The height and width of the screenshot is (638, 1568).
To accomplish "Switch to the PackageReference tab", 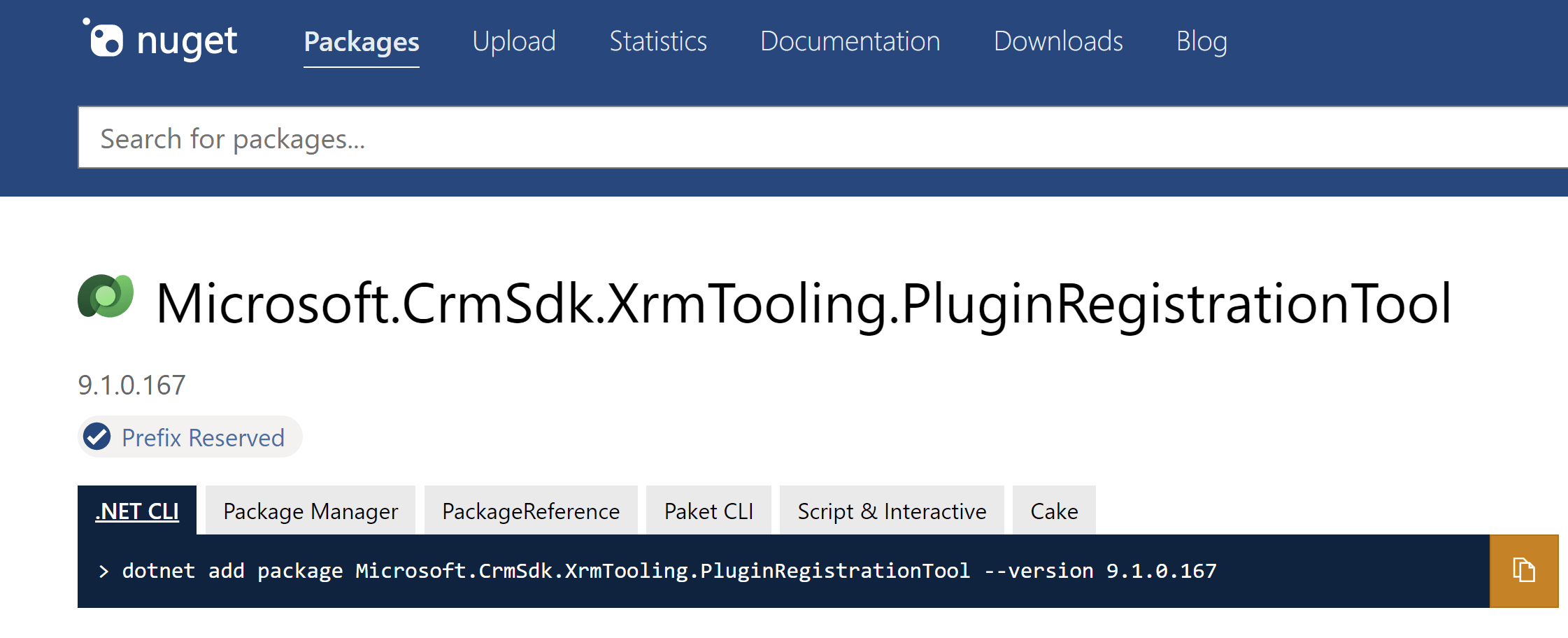I will (x=531, y=511).
